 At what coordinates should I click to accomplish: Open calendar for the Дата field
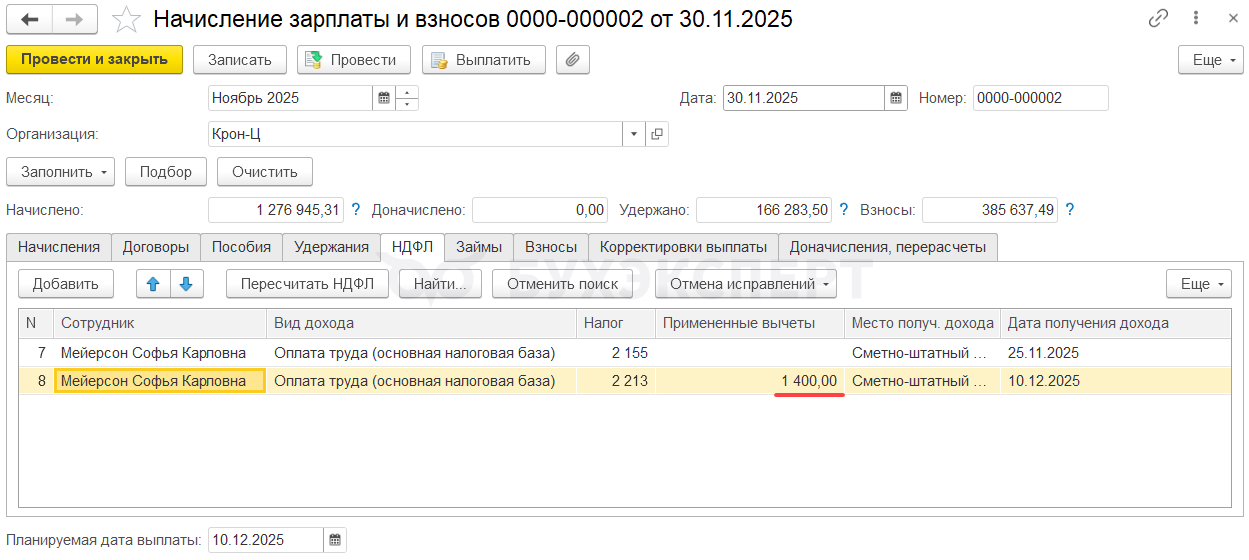coord(896,98)
